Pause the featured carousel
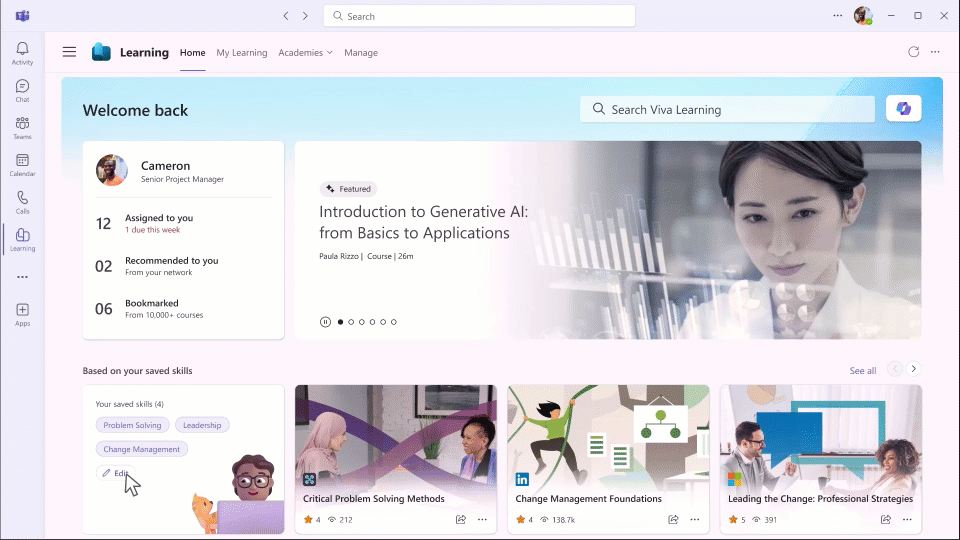 click(x=325, y=322)
